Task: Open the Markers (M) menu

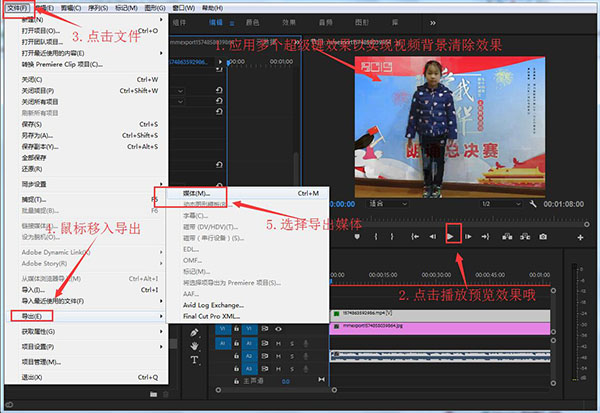Action: click(x=126, y=8)
